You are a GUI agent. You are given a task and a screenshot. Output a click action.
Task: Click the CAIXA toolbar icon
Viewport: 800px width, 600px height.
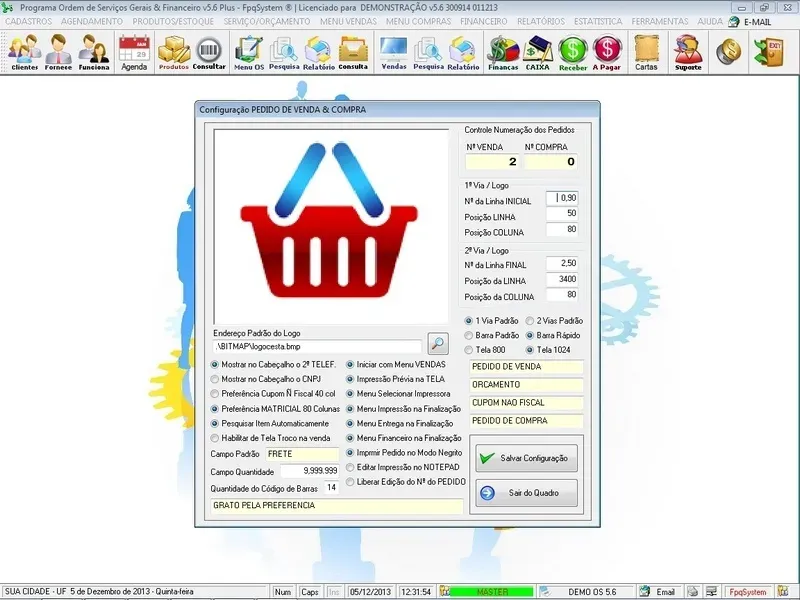tap(538, 52)
